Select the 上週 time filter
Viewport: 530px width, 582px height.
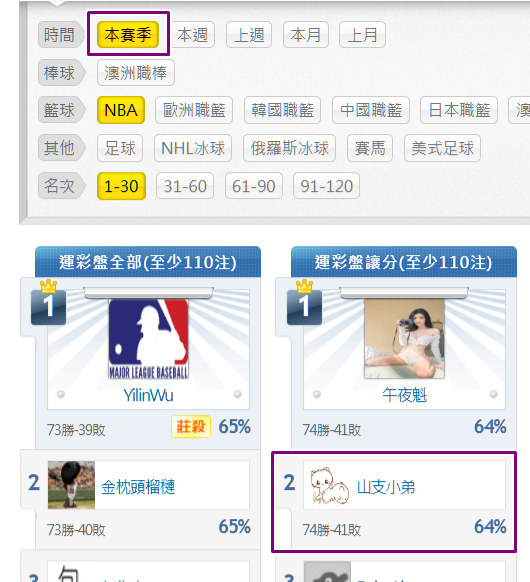(x=249, y=35)
